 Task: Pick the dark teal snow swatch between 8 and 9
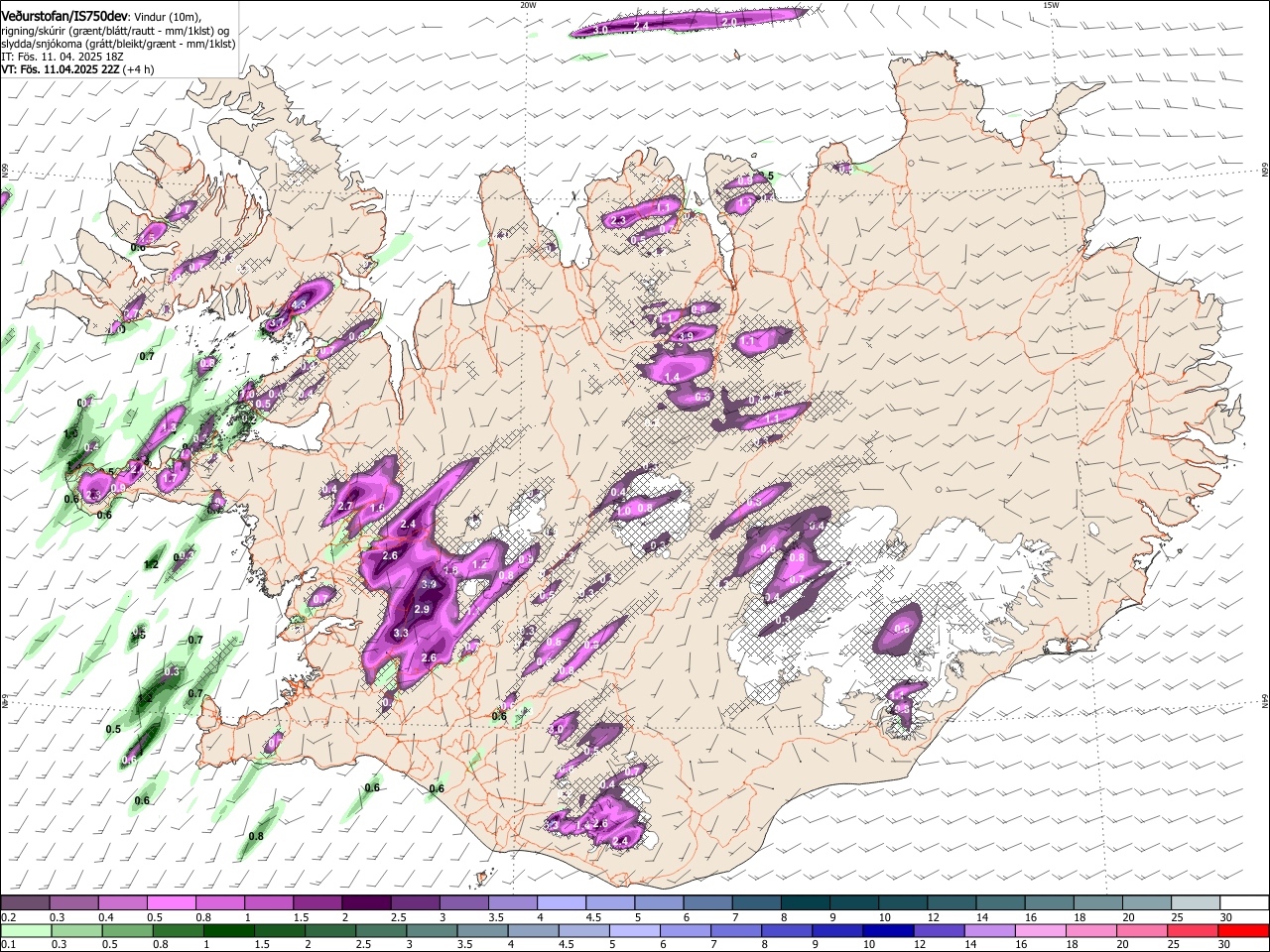point(805,903)
